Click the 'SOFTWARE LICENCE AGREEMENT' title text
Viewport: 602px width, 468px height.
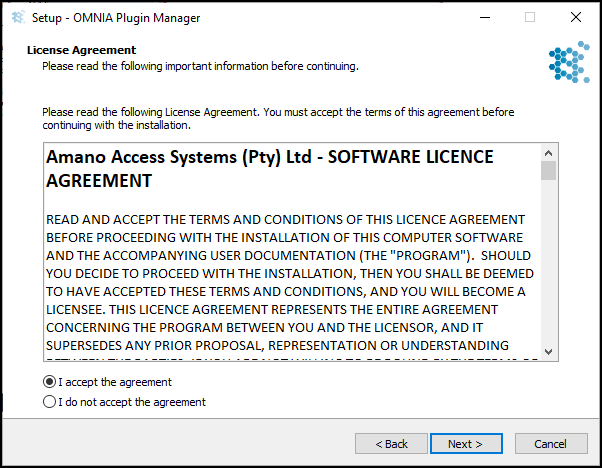(x=270, y=169)
